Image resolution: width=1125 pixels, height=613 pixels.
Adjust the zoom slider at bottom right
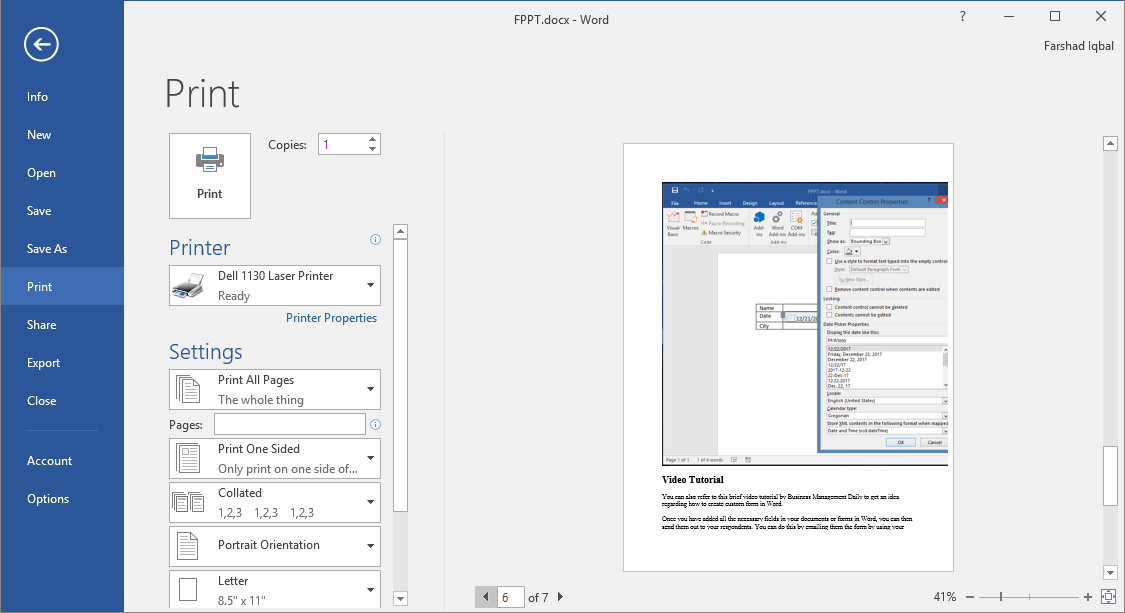[x=1000, y=596]
